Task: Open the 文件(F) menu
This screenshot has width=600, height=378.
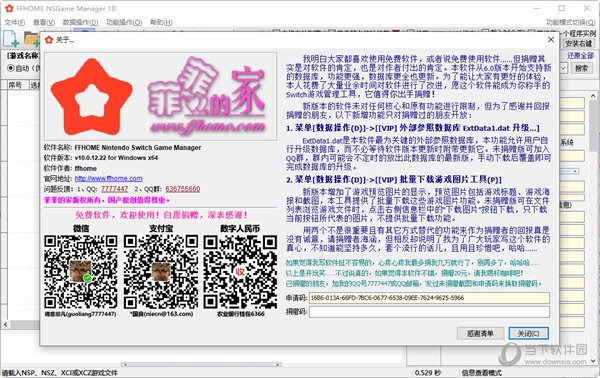Action: point(15,23)
